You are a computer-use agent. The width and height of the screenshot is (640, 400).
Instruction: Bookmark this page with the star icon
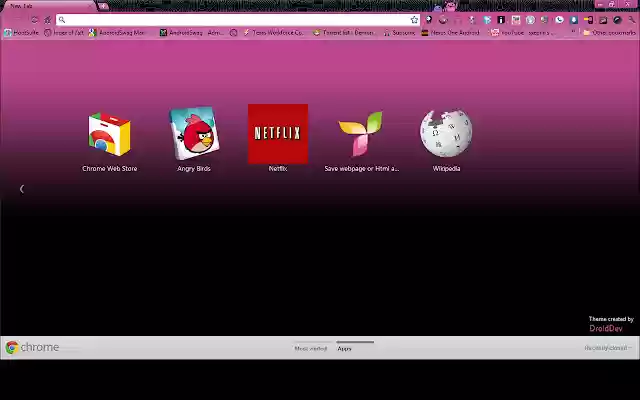click(414, 20)
